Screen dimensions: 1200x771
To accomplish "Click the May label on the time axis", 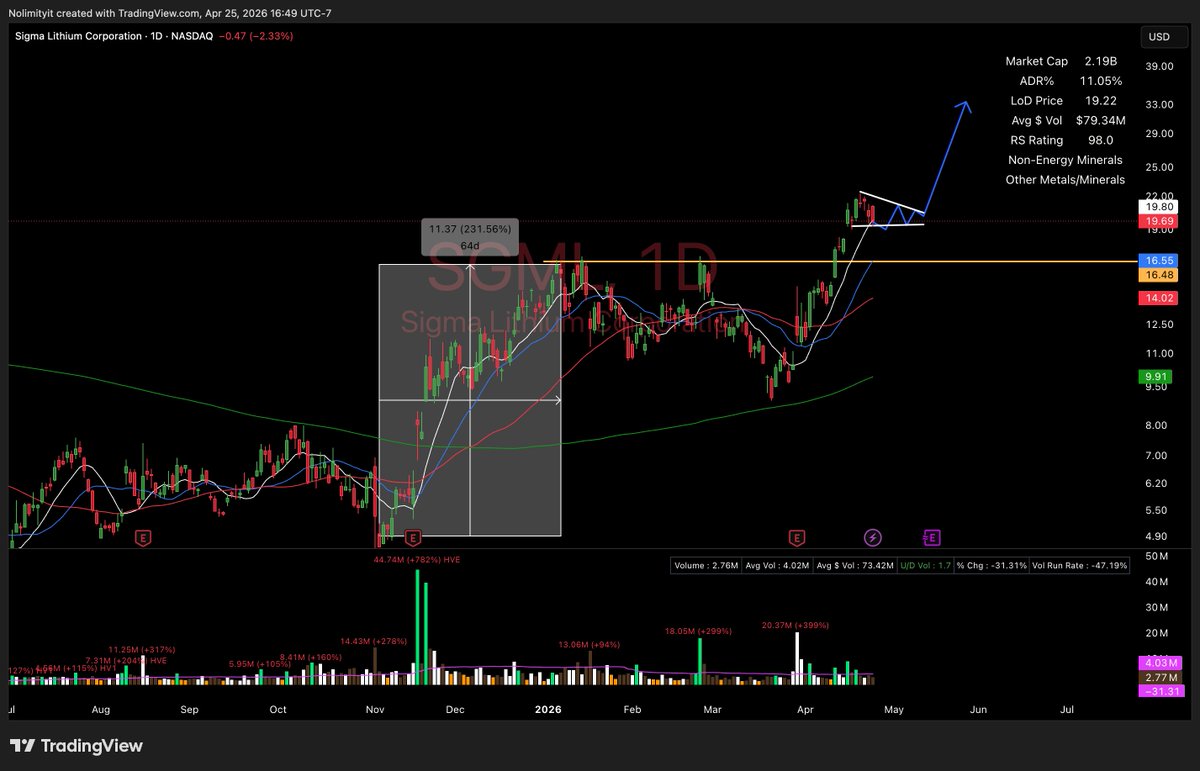I will tap(893, 709).
